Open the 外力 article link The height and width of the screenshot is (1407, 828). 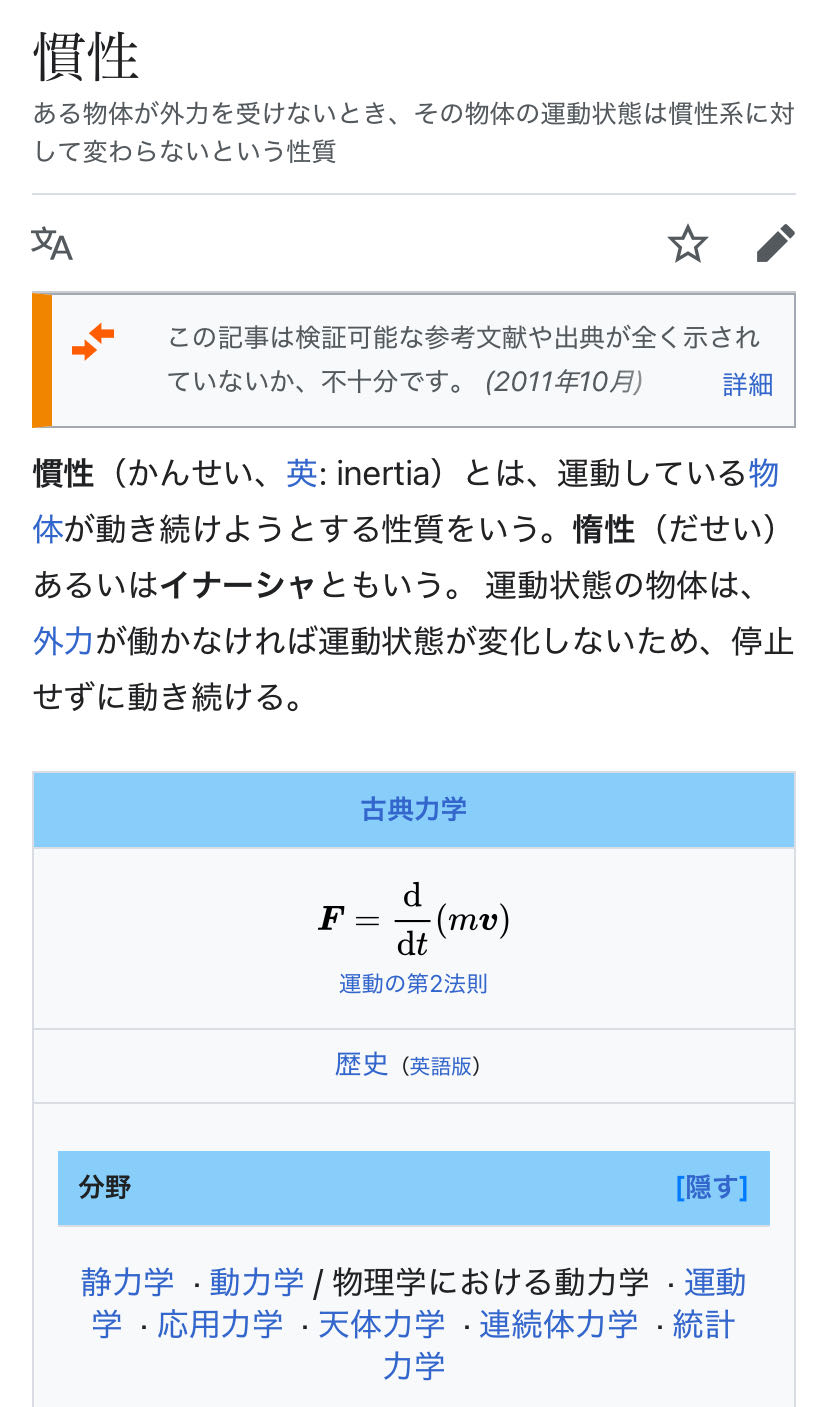63,641
